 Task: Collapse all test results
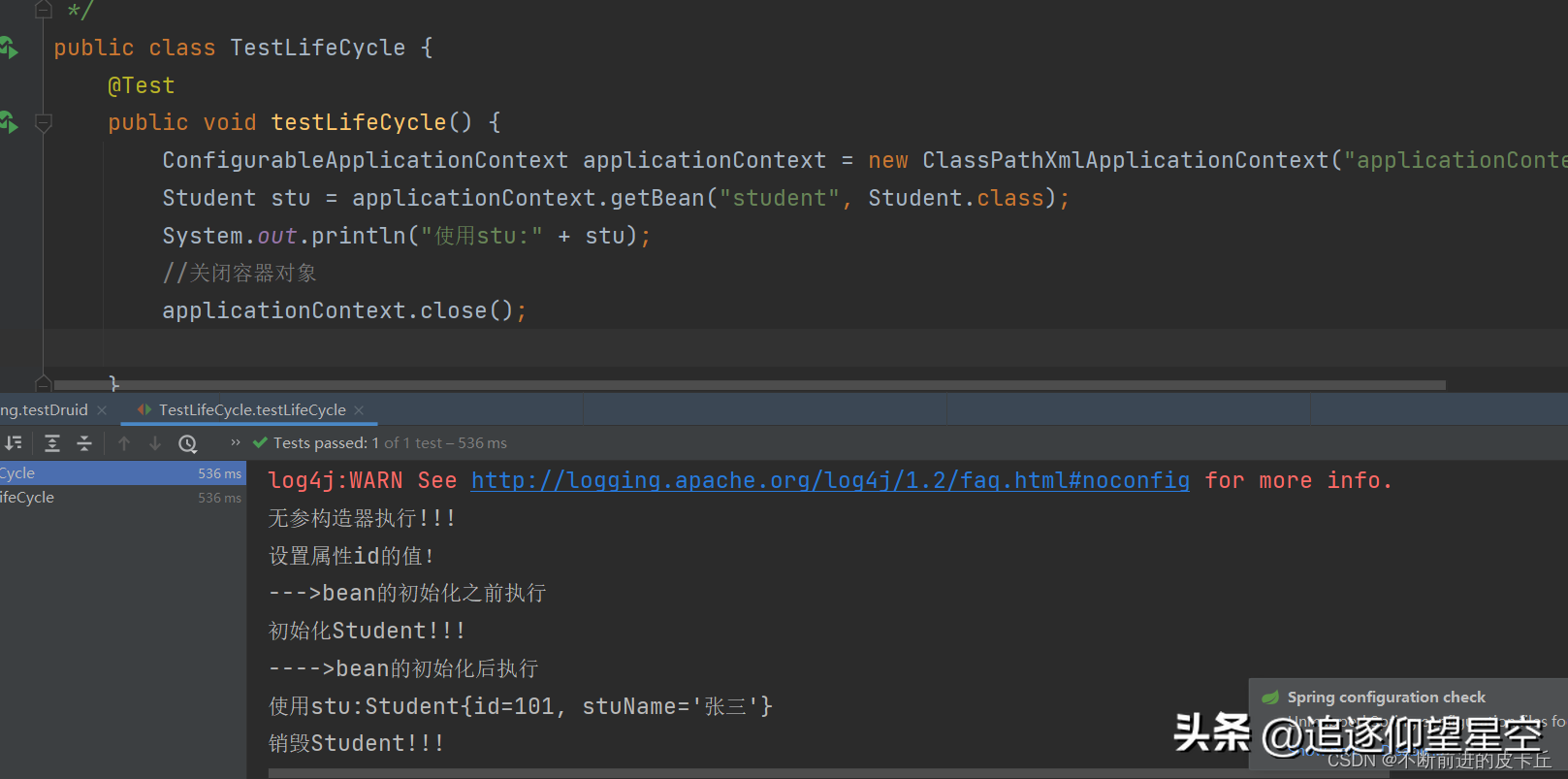click(84, 443)
